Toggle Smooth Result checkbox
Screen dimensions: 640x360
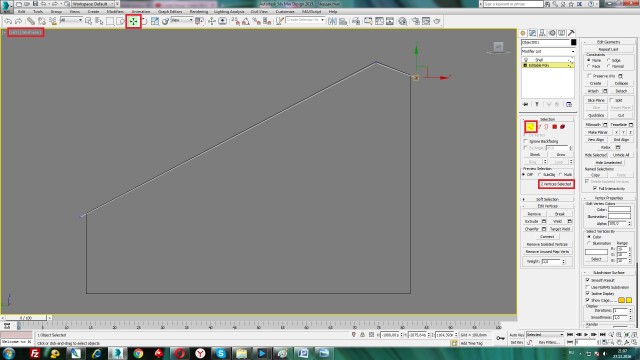(x=588, y=280)
